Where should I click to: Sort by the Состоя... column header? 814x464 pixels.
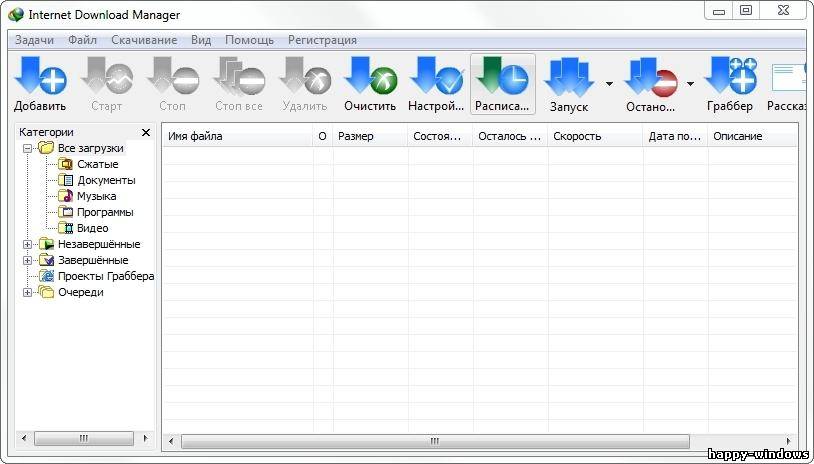tap(440, 136)
